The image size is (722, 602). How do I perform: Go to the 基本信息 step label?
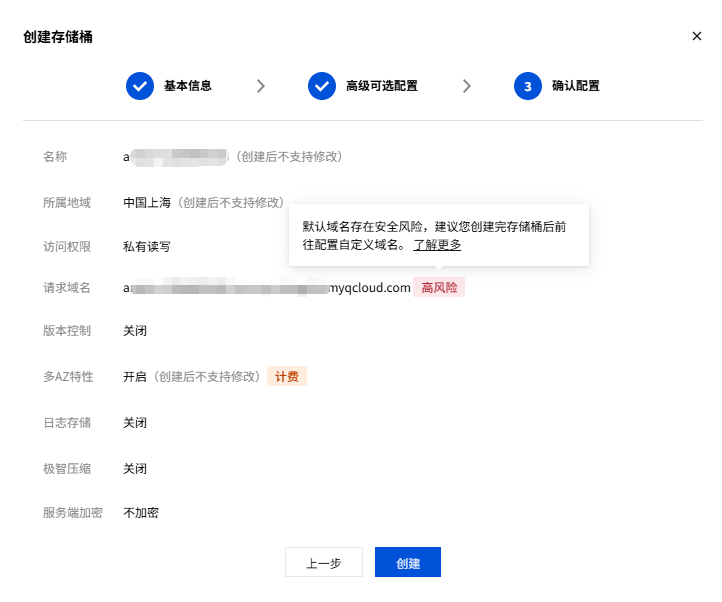click(x=187, y=86)
